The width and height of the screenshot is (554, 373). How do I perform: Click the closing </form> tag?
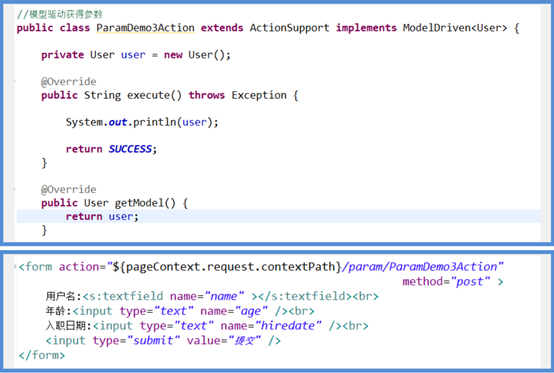42,355
